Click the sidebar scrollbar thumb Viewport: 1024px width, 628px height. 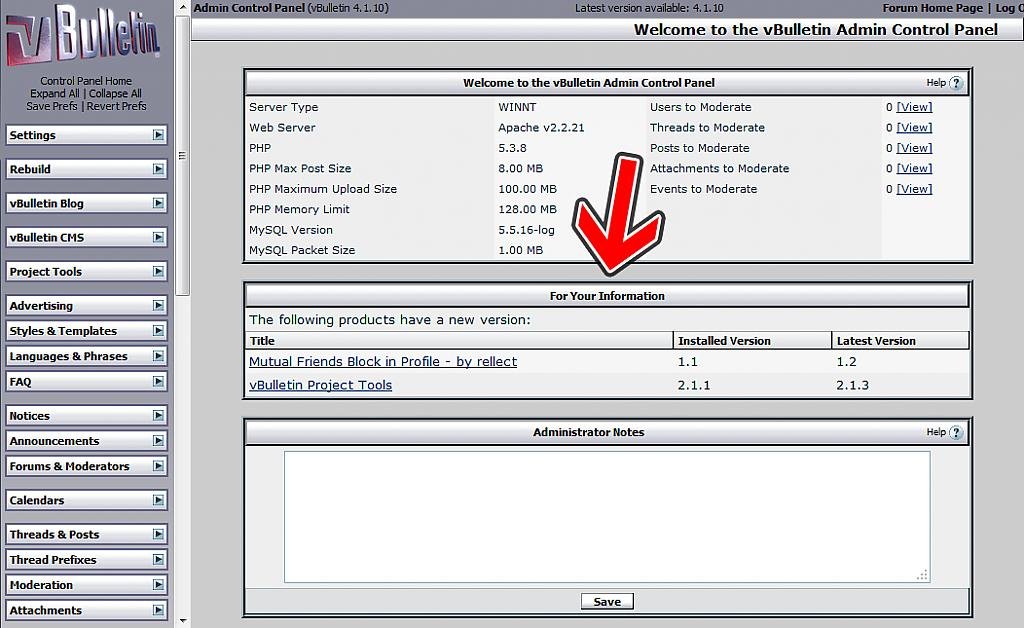click(x=183, y=155)
